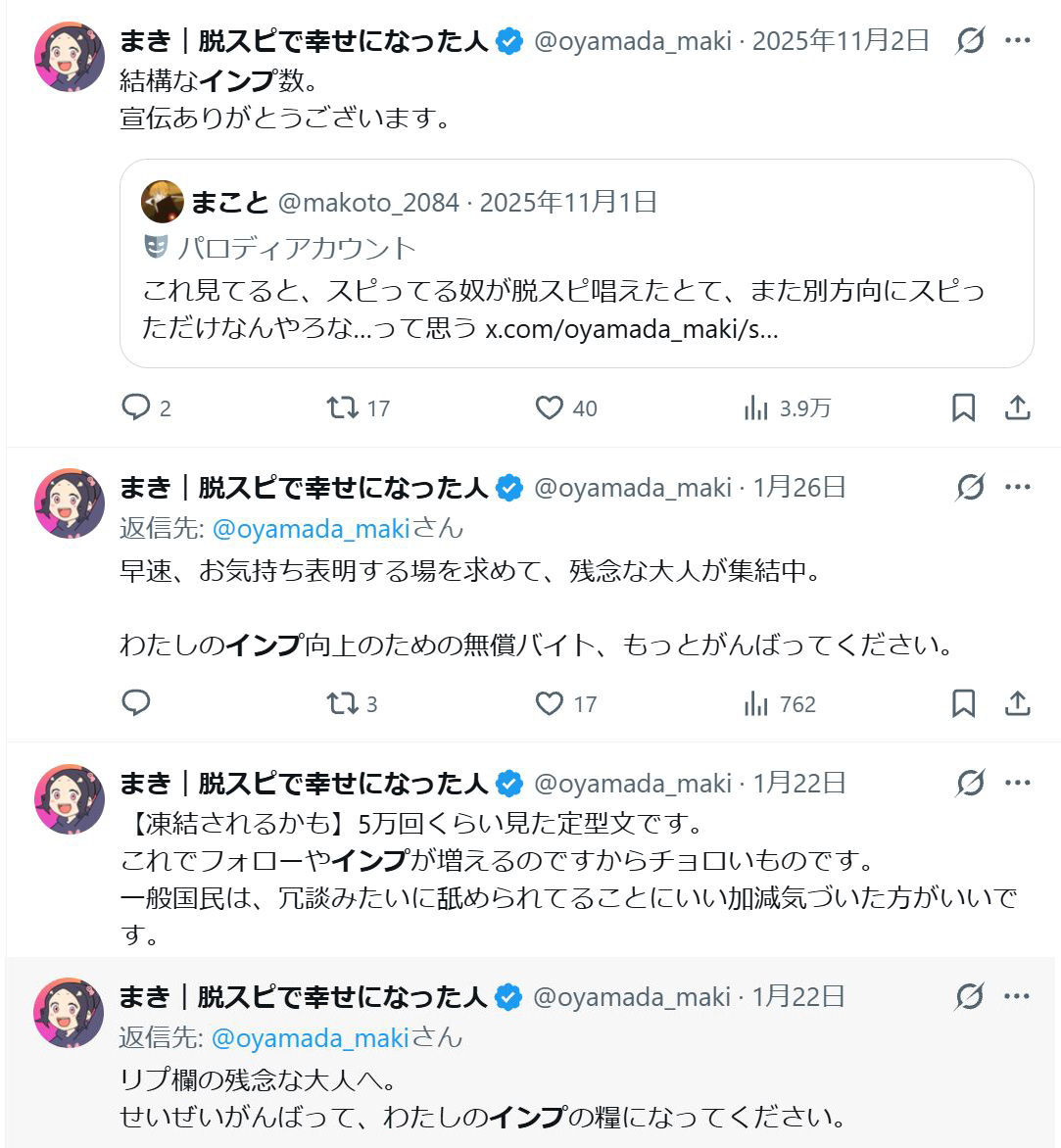The height and width of the screenshot is (1148, 1061).
Task: Open the 2025年11月2日 timestamp link
Action: [840, 41]
